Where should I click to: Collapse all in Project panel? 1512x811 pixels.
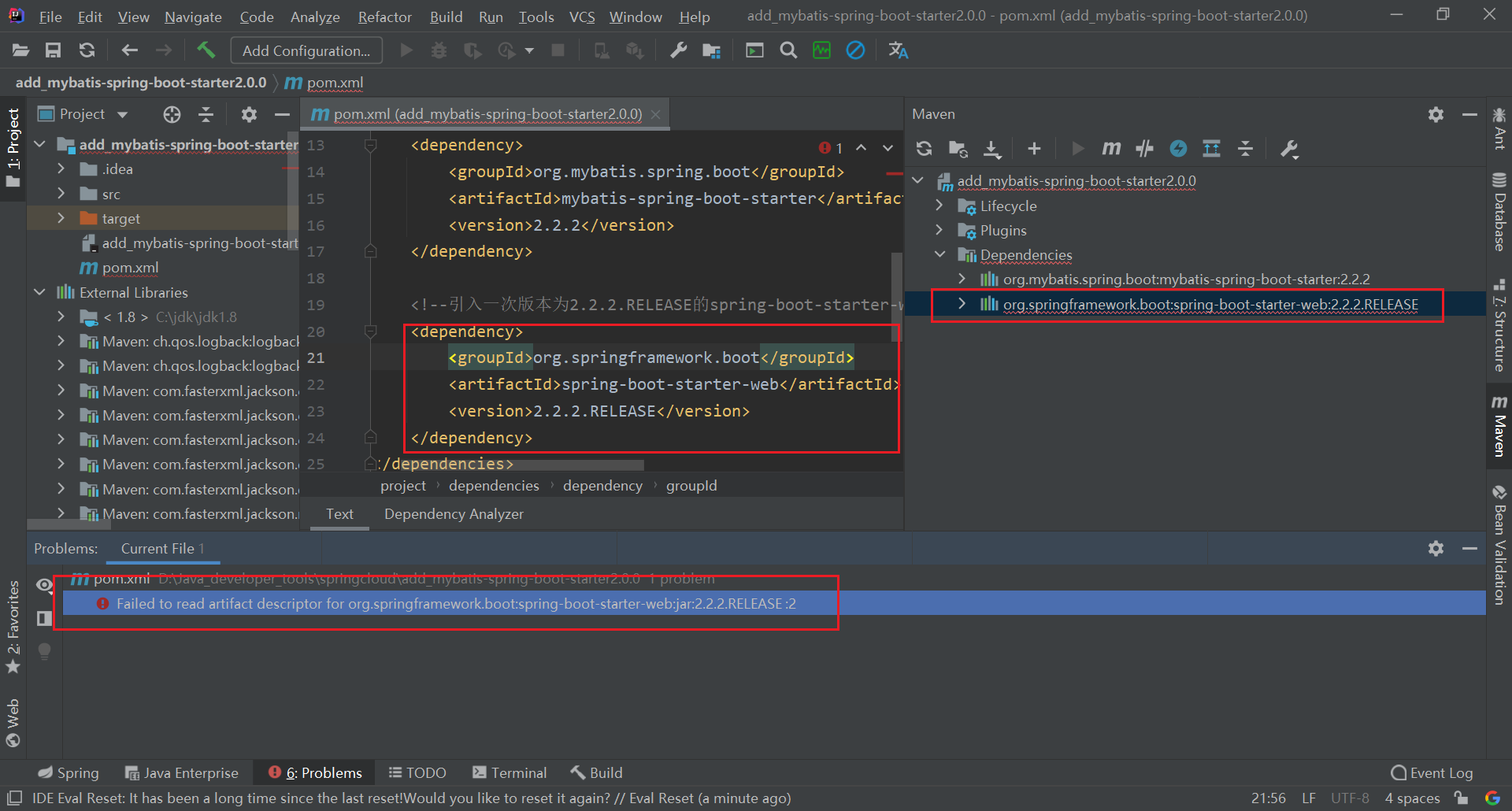pyautogui.click(x=206, y=115)
